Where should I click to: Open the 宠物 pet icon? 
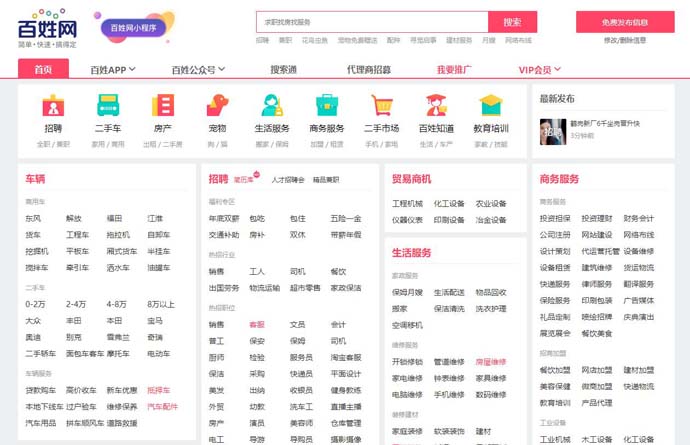click(x=217, y=105)
